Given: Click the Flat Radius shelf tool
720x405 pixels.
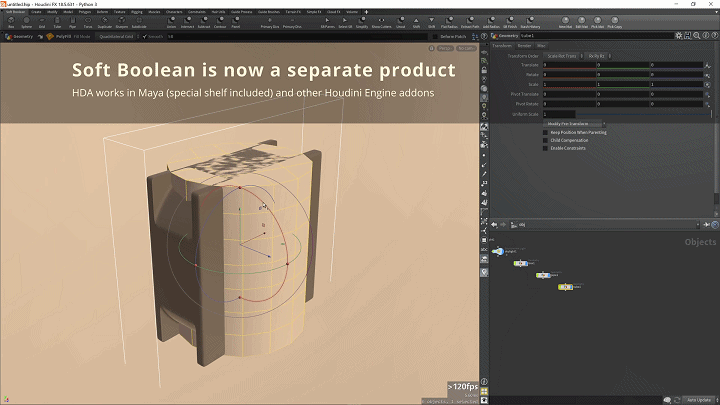Looking at the screenshot, I should [449, 22].
